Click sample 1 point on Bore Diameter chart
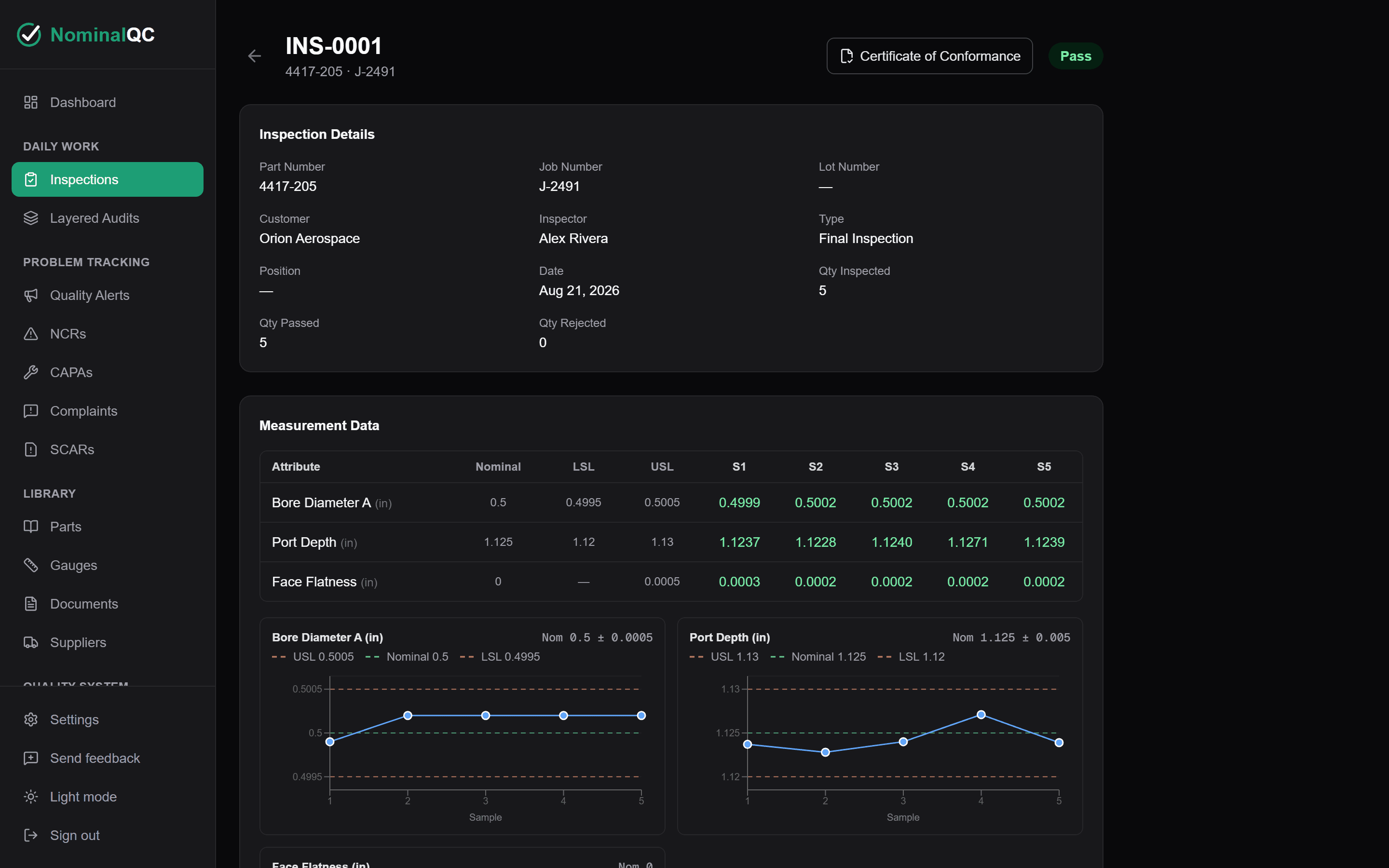The width and height of the screenshot is (1389, 868). pos(330,742)
